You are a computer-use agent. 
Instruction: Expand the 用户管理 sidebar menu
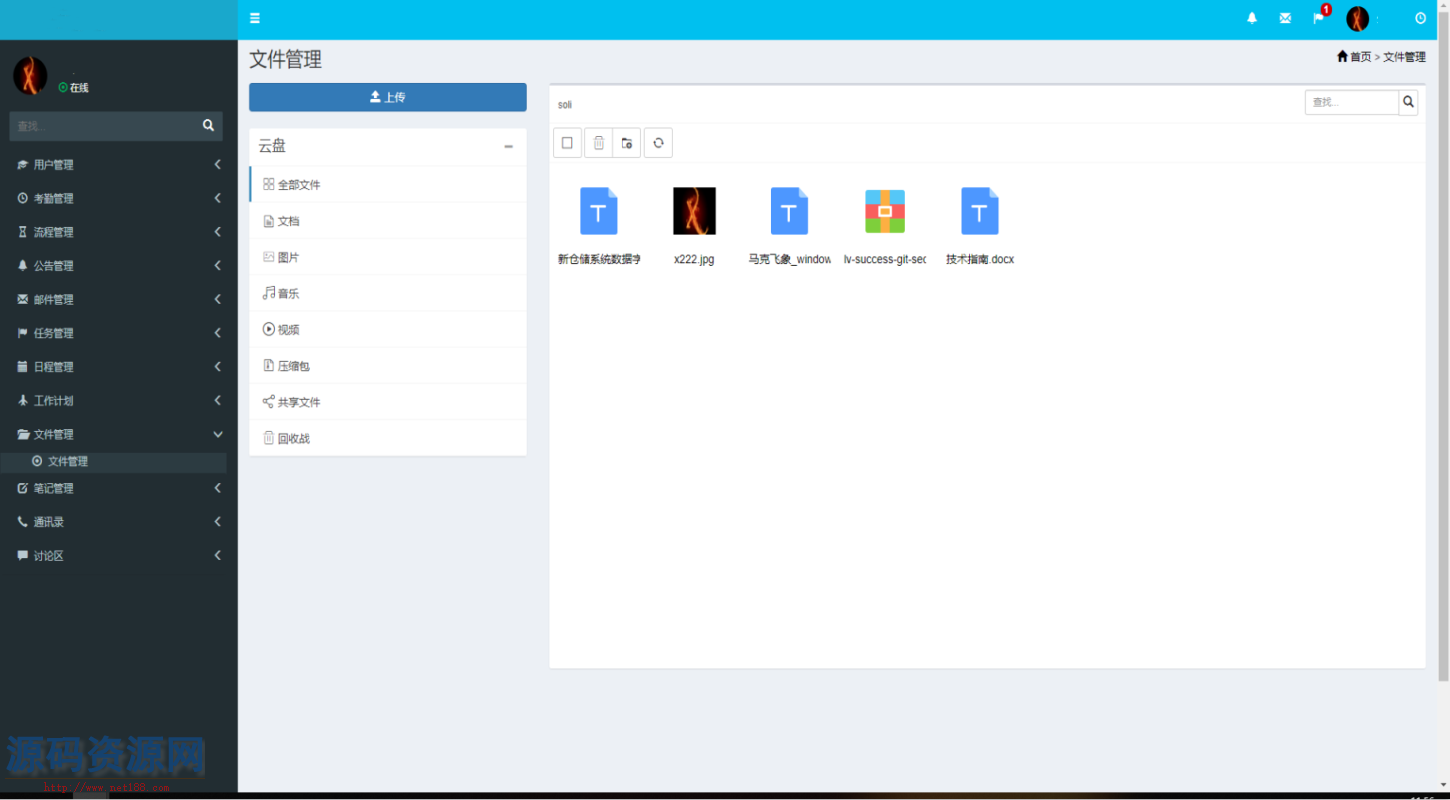pyautogui.click(x=118, y=165)
